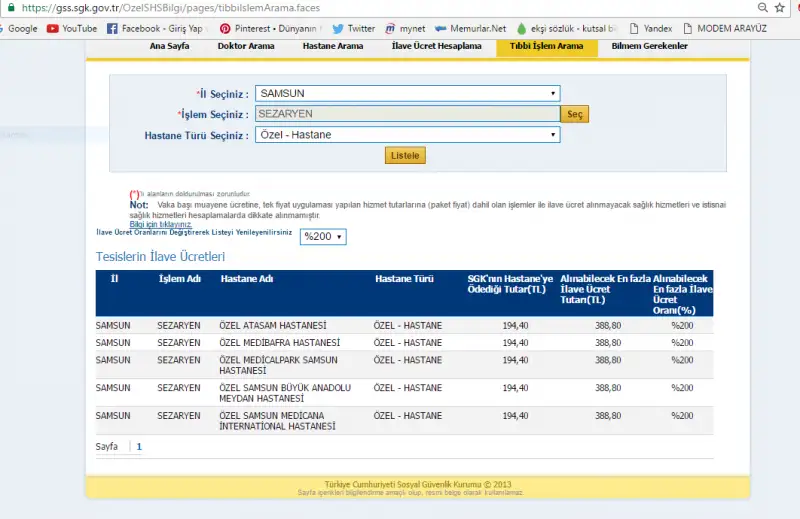This screenshot has height=519, width=800.
Task: Switch to the Doktor Arama tab
Action: pyautogui.click(x=246, y=46)
